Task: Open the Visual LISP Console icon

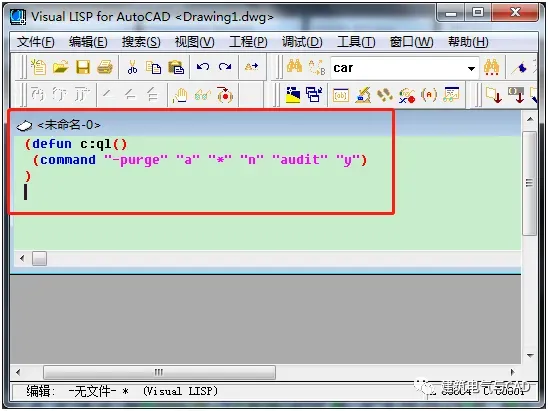Action: 341,95
